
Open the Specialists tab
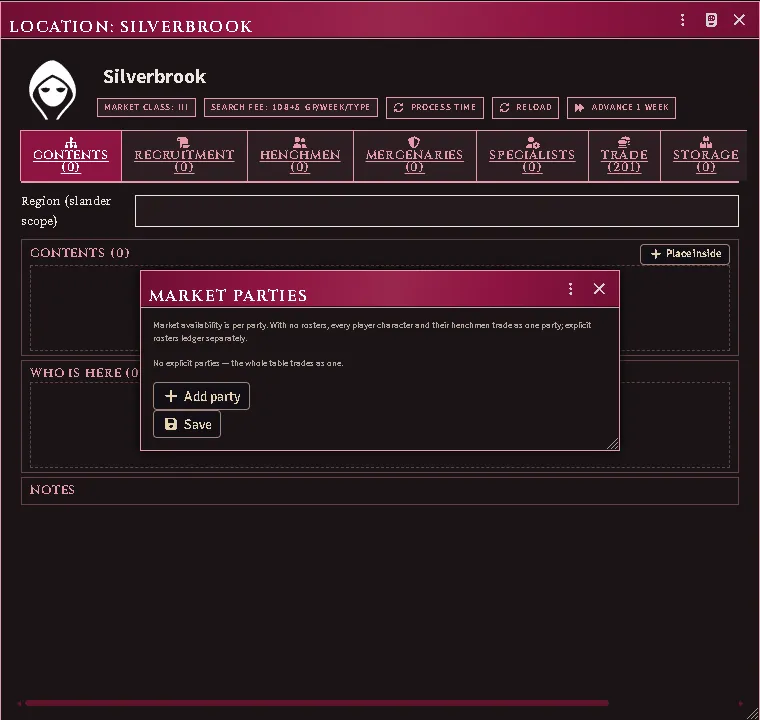(532, 156)
